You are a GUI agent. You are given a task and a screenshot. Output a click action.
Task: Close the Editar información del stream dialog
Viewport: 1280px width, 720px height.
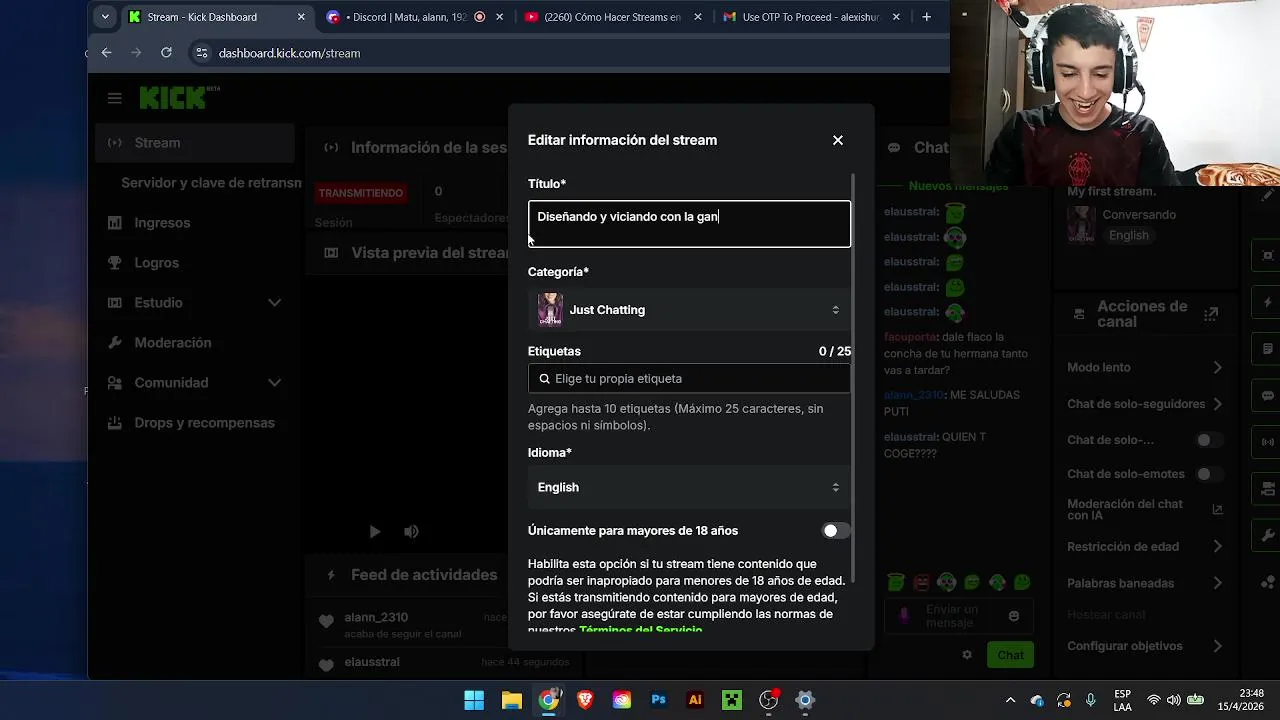pos(838,140)
